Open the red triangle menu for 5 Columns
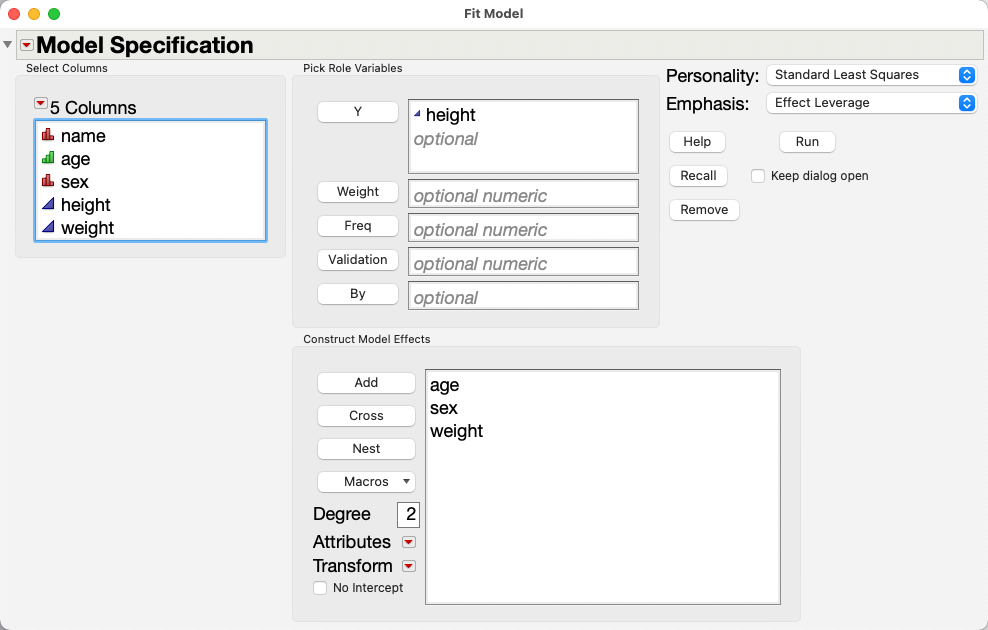The height and width of the screenshot is (630, 988). click(x=40, y=103)
